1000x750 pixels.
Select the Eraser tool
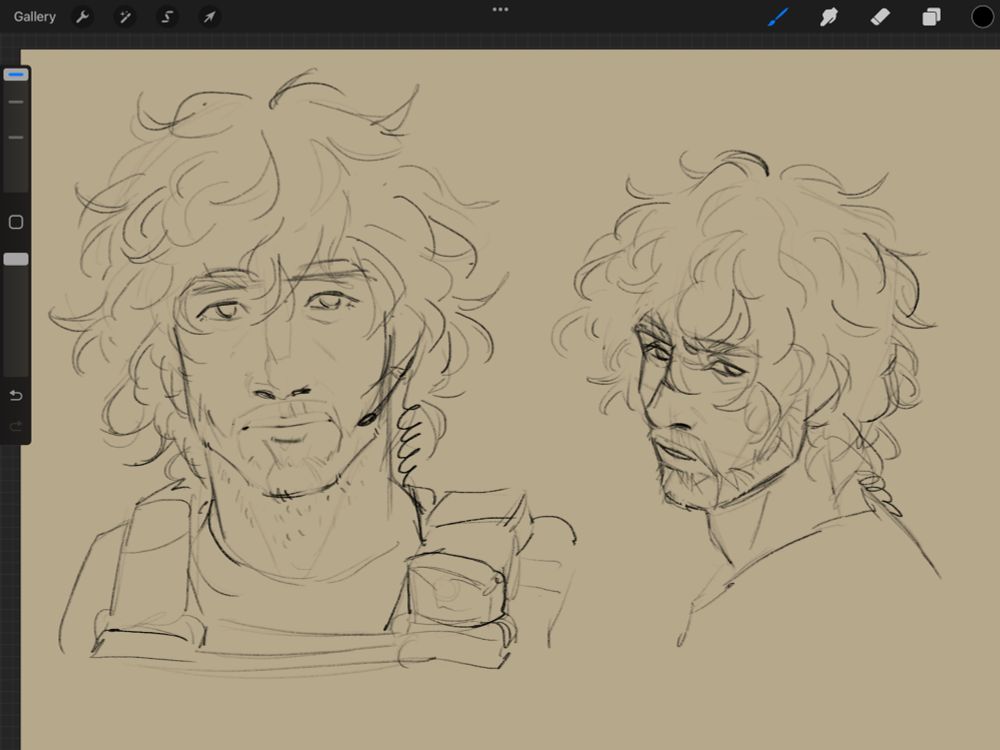pyautogui.click(x=880, y=17)
